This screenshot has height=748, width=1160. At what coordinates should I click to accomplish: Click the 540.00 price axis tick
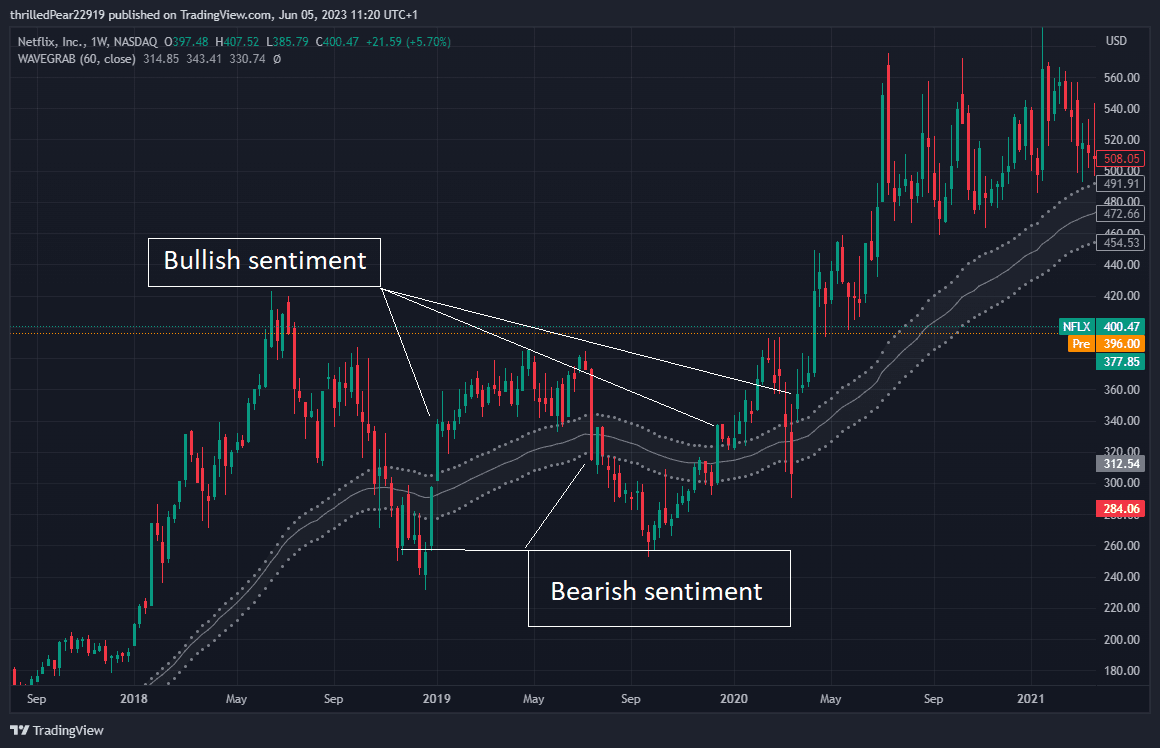[1122, 109]
